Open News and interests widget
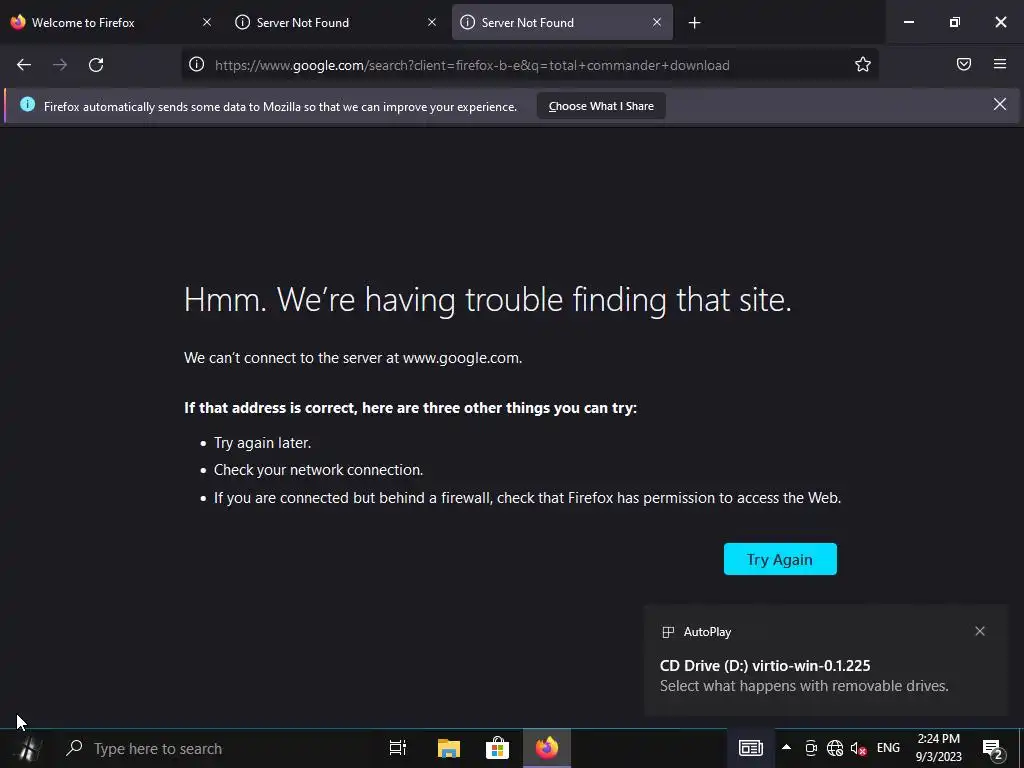The width and height of the screenshot is (1024, 768). click(750, 748)
